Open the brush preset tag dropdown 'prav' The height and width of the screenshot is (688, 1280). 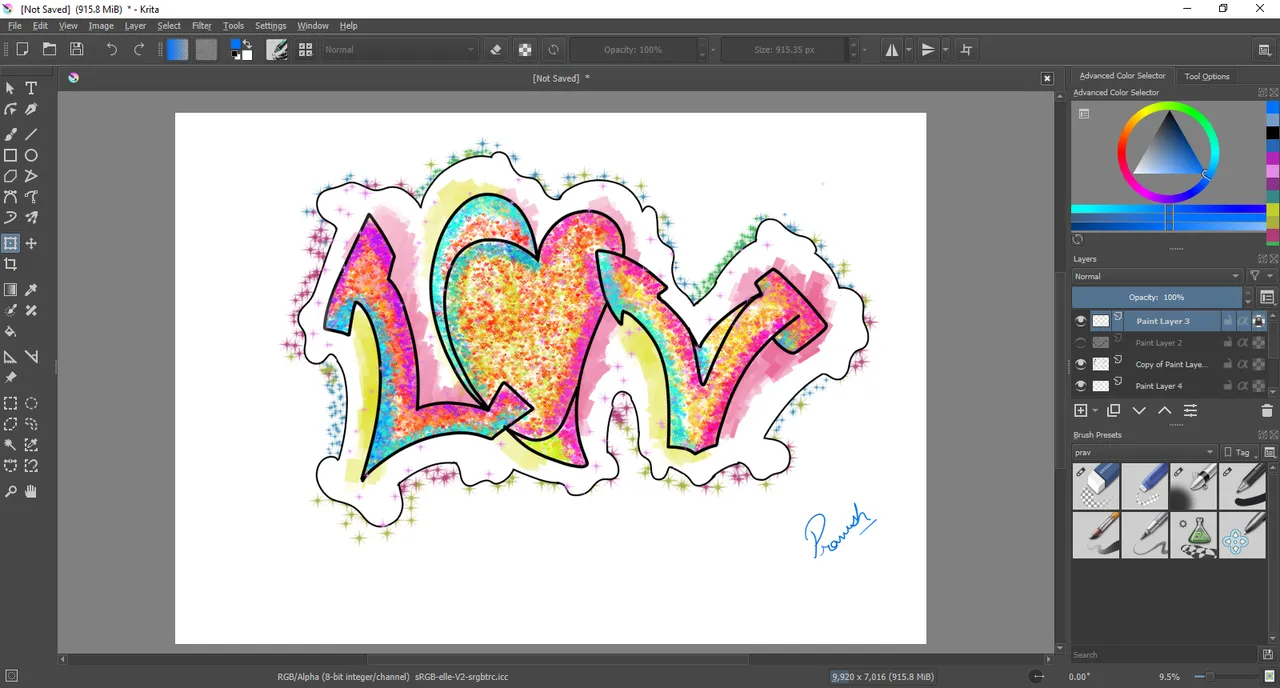[x=1145, y=452]
